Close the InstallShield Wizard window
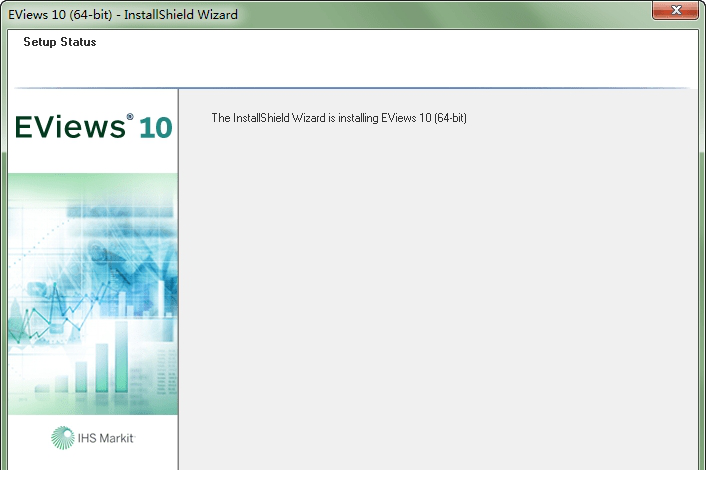The height and width of the screenshot is (488, 706). click(x=675, y=10)
